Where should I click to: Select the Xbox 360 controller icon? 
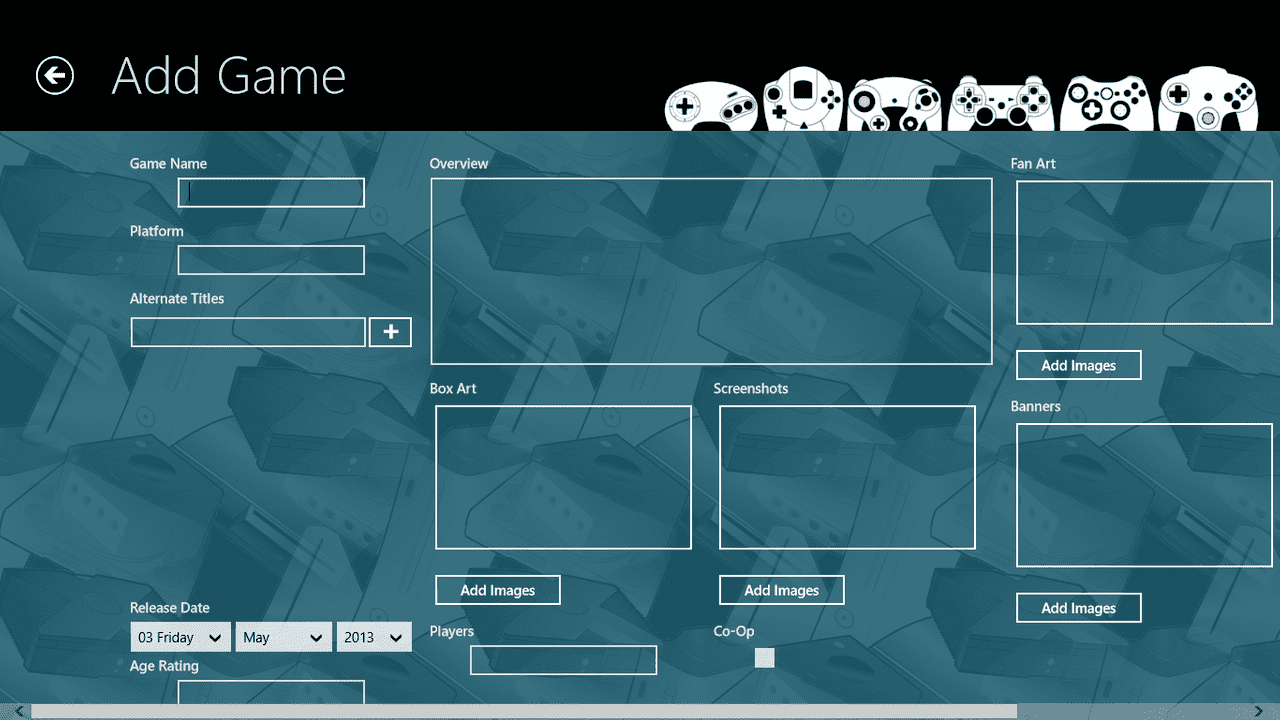point(1105,100)
